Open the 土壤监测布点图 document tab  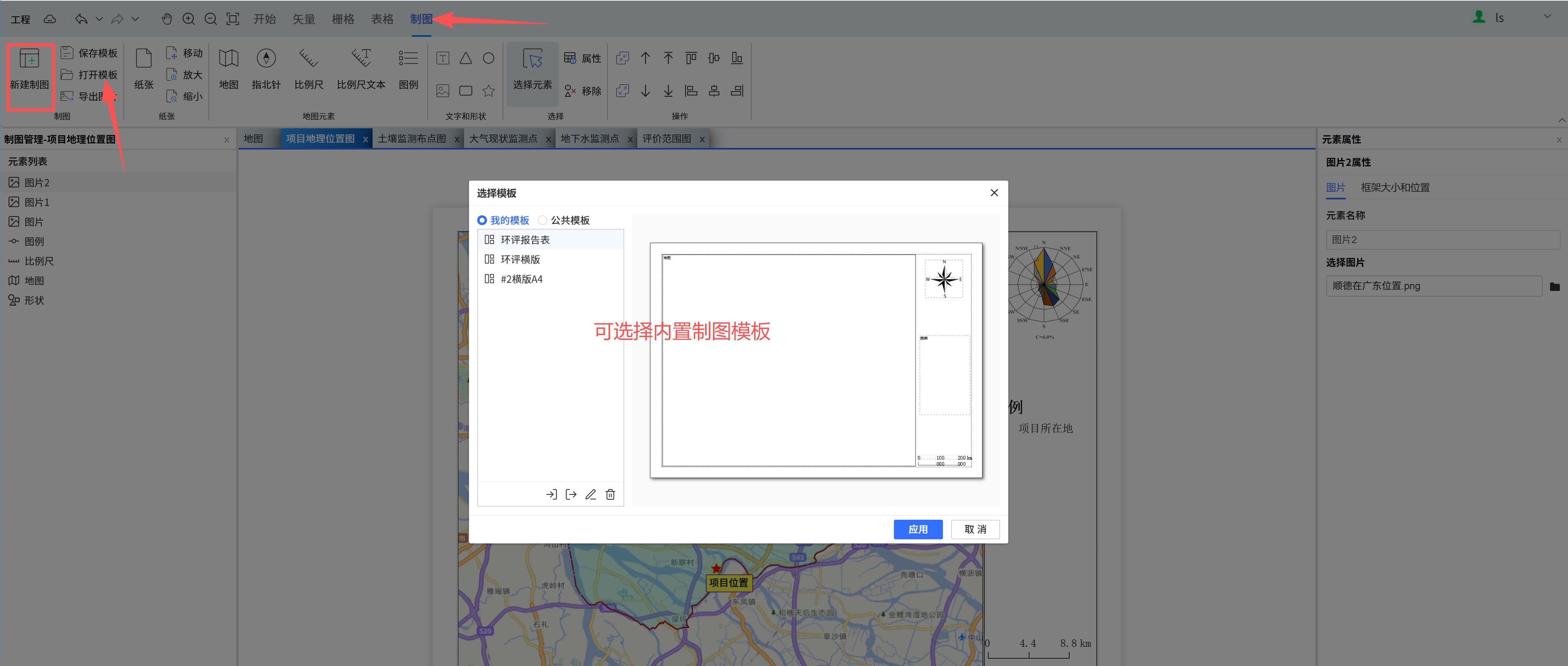412,139
